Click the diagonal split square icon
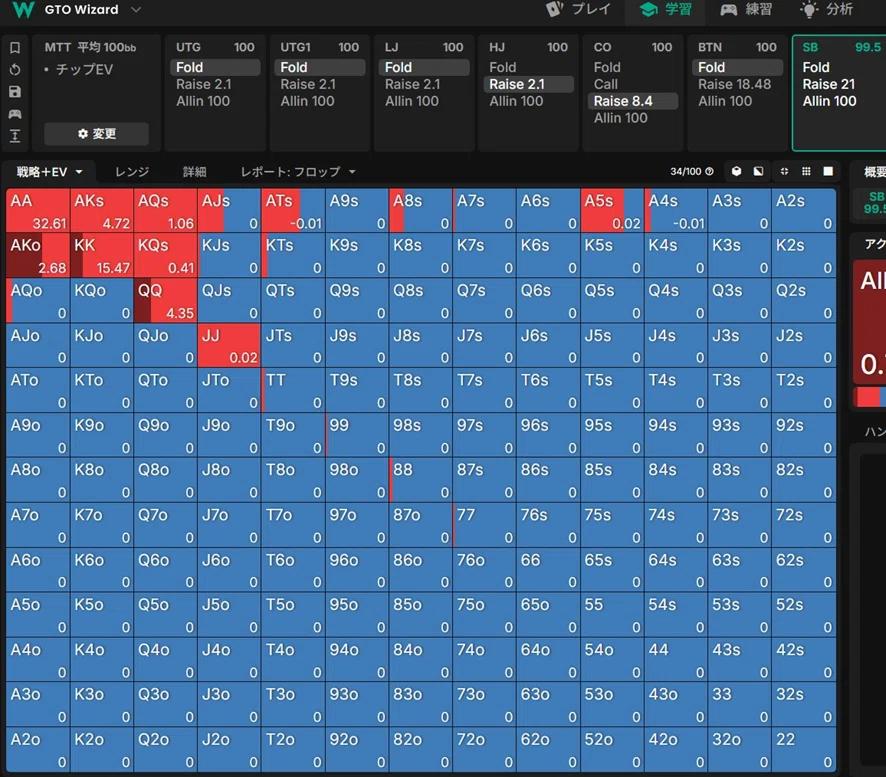 point(758,171)
